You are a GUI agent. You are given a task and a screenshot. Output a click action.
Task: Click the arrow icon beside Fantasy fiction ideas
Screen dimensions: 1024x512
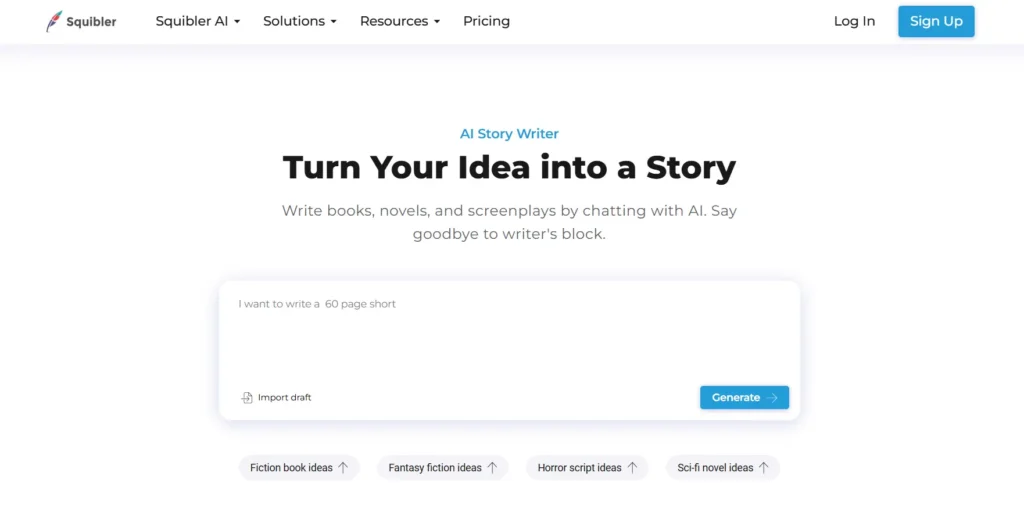[492, 467]
